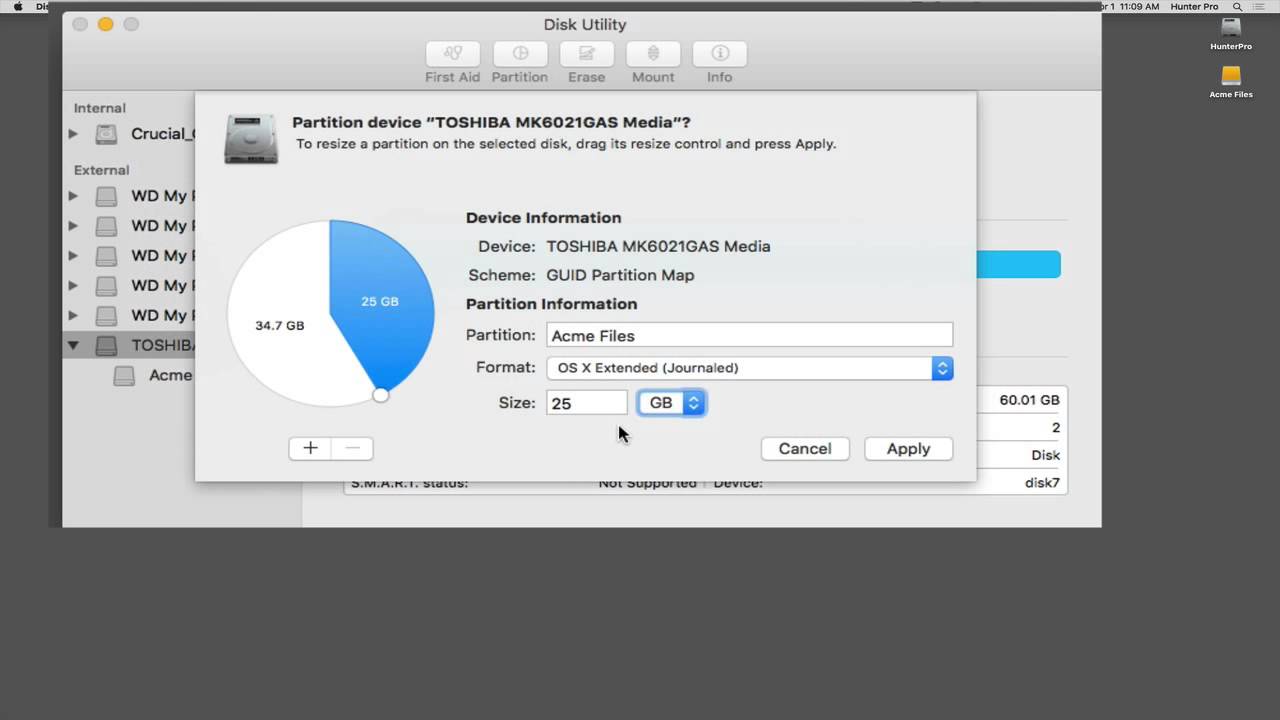Click the Crucial internal disk icon

click(106, 133)
